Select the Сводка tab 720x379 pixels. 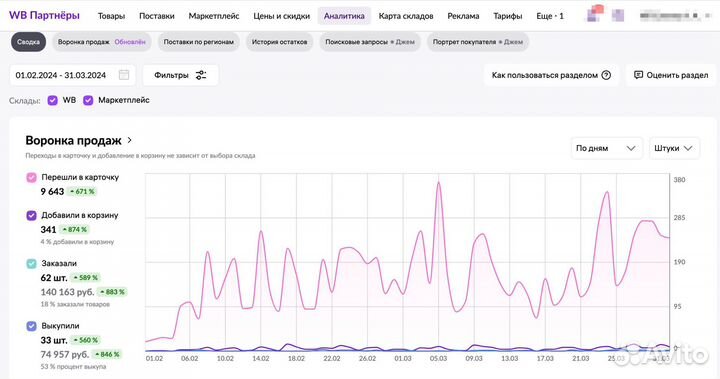click(x=28, y=42)
